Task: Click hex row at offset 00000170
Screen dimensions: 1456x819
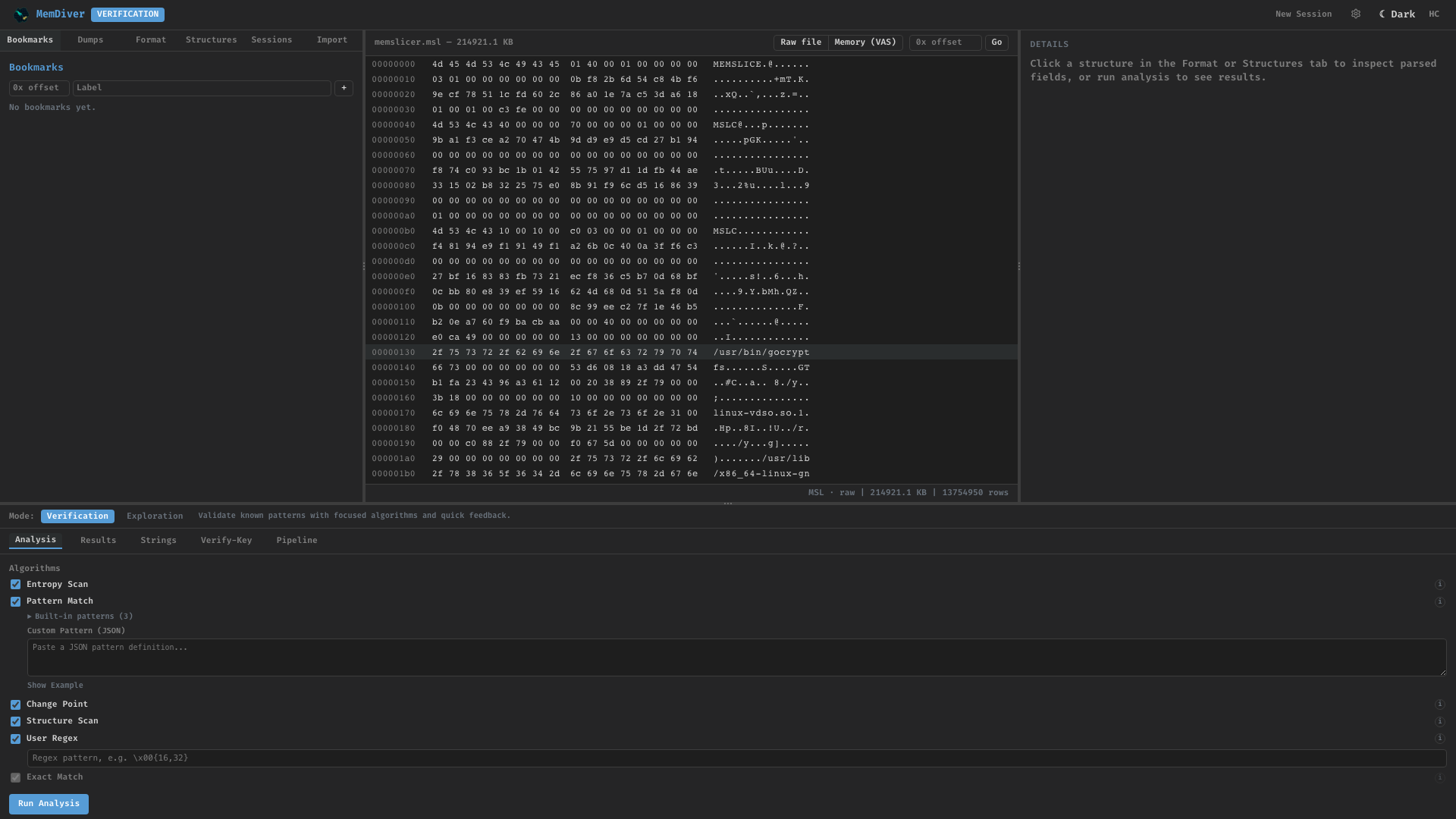Action: (x=692, y=413)
